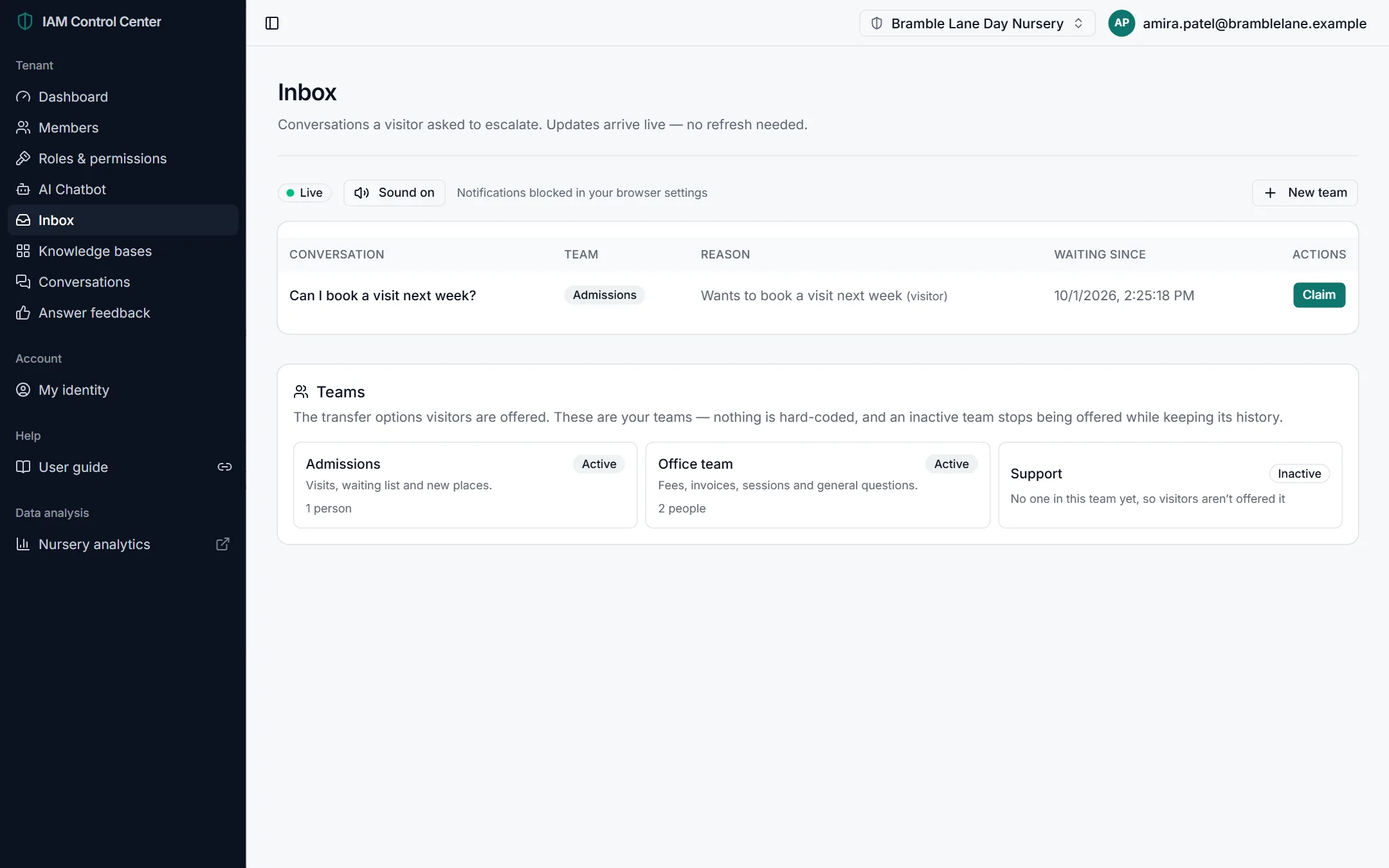Create a New team
This screenshot has height=868, width=1389.
(1305, 193)
